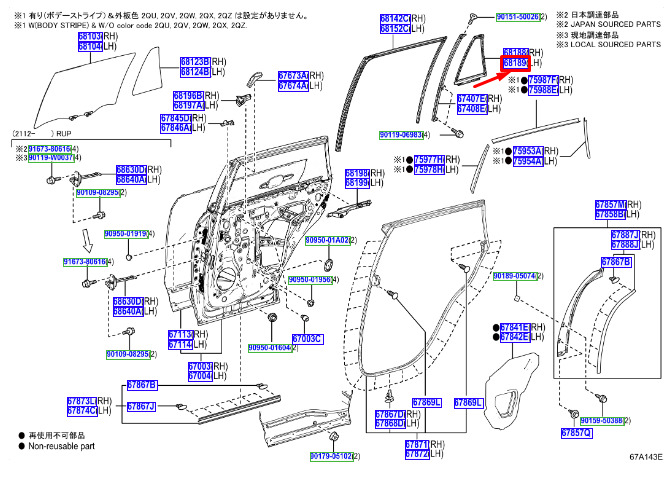Open plug part 90950-01956
This screenshot has width=664, height=498.
(310, 280)
